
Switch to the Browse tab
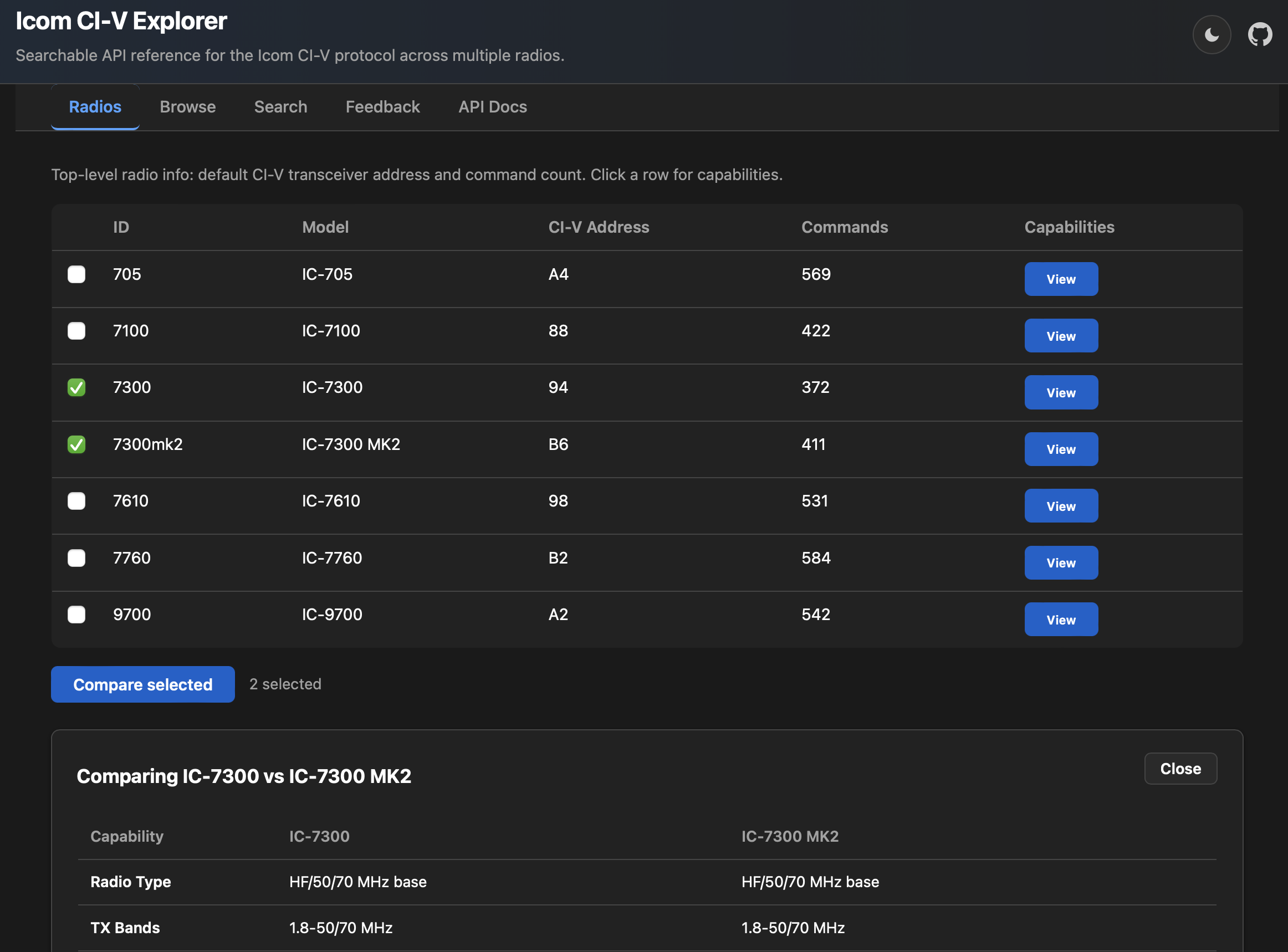(188, 107)
